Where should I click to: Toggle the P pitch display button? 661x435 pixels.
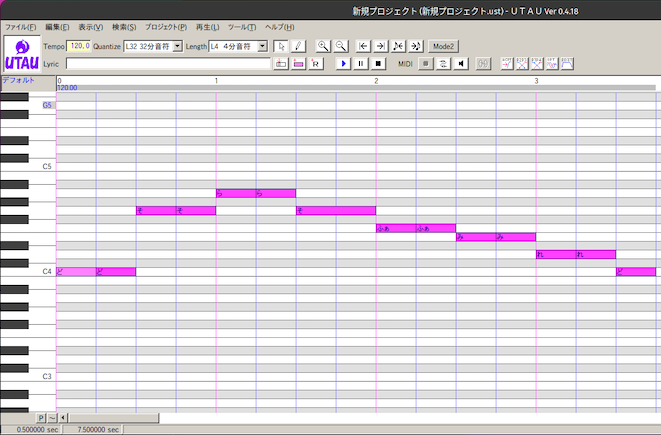42,416
